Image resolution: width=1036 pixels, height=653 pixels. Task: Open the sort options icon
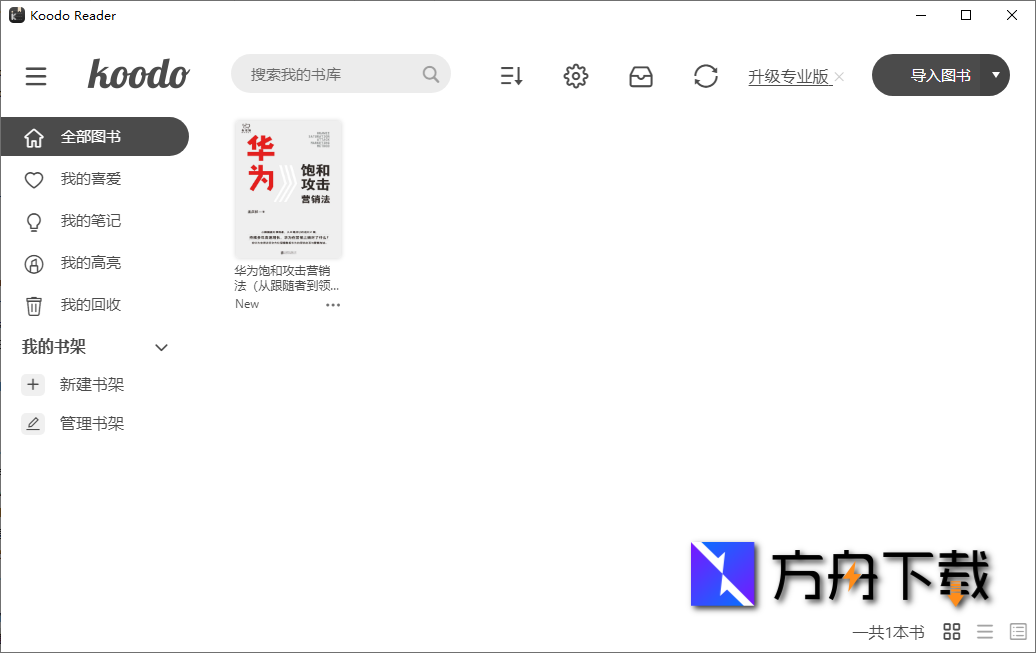click(x=511, y=75)
